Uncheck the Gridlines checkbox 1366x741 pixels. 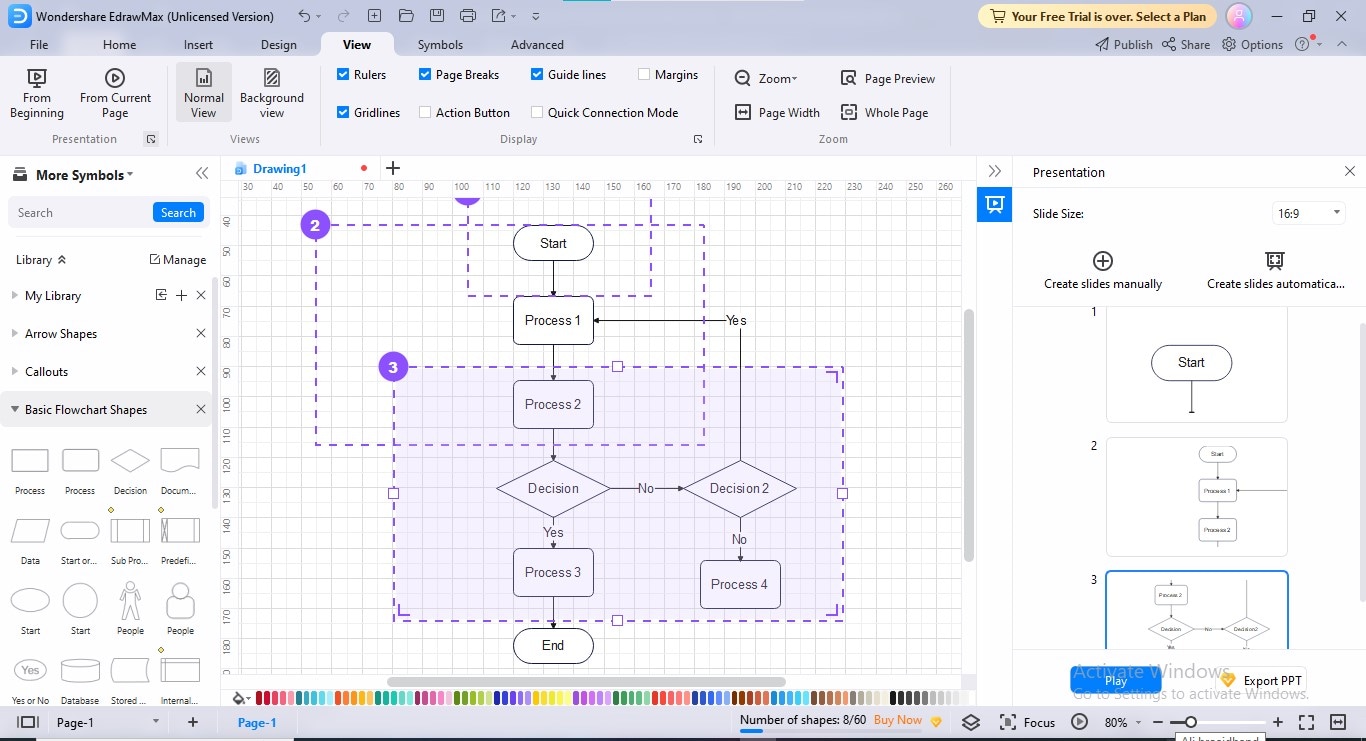343,113
